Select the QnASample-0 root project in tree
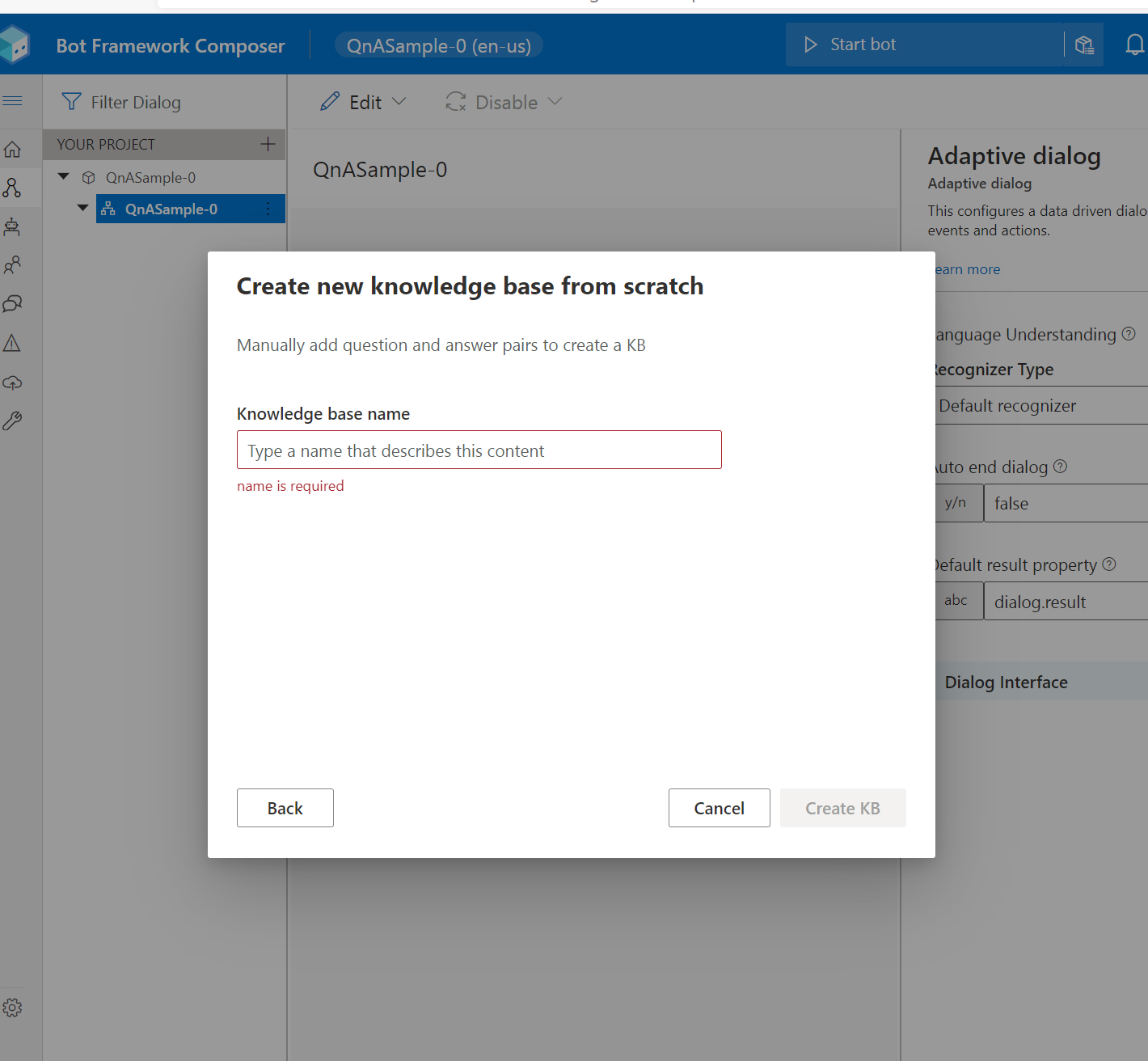Image resolution: width=1148 pixels, height=1061 pixels. point(150,177)
